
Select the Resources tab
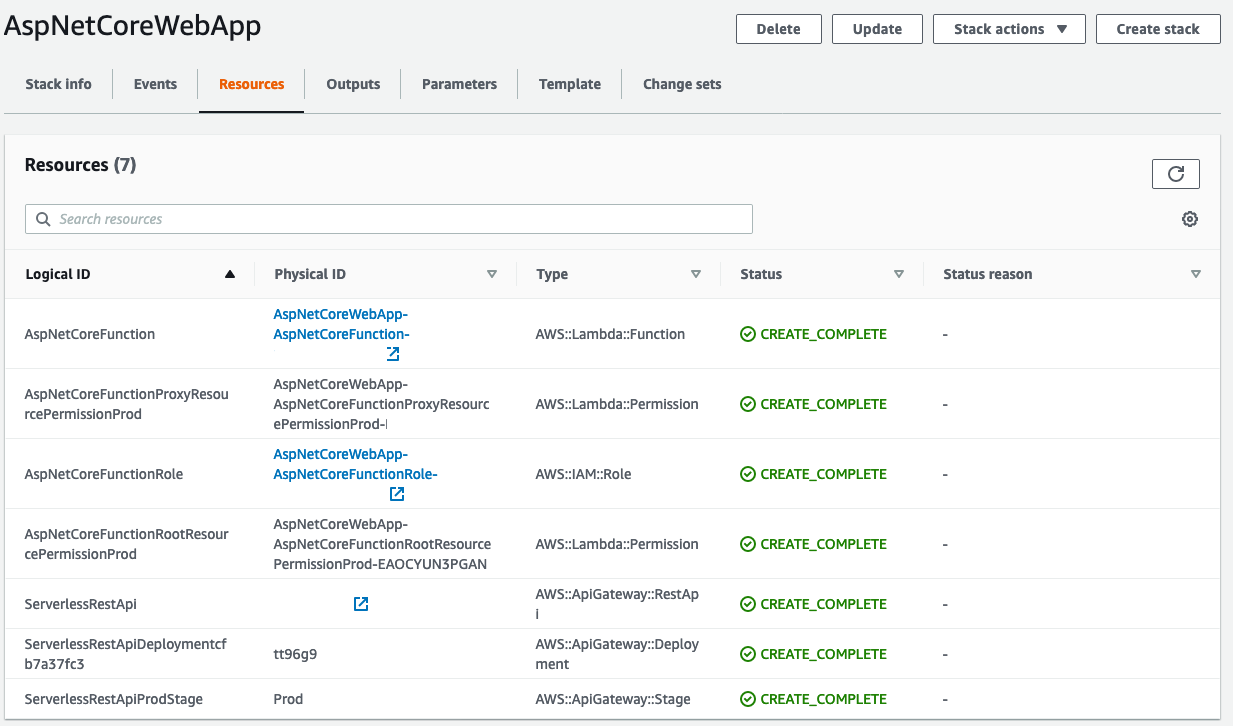coord(251,84)
